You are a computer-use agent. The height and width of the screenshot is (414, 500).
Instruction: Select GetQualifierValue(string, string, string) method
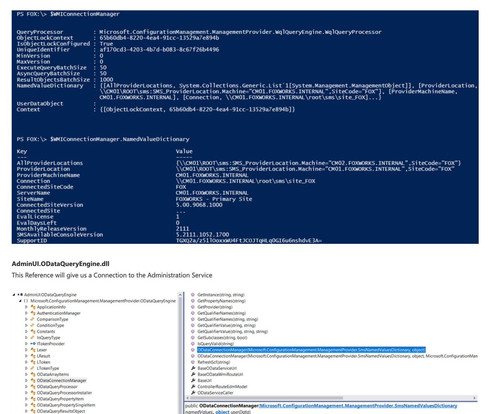click(x=232, y=331)
